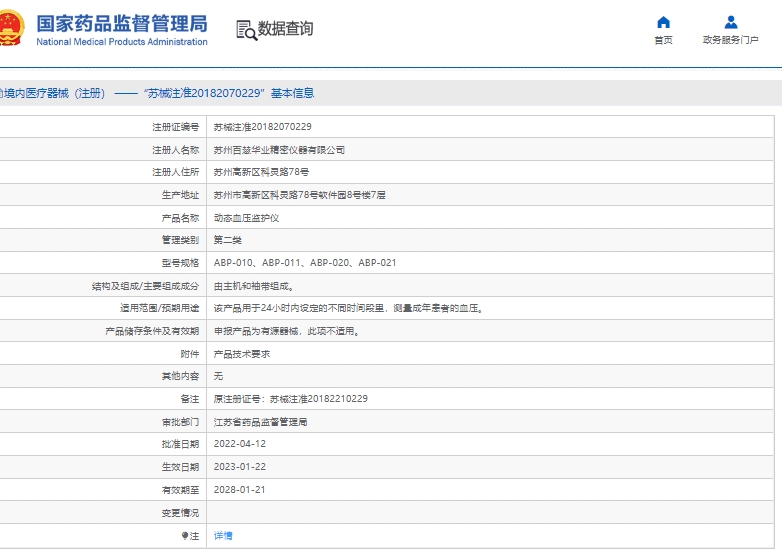Image resolution: width=782 pixels, height=557 pixels.
Task: Click the 适用范围/预期用途 label
Action: 160,308
